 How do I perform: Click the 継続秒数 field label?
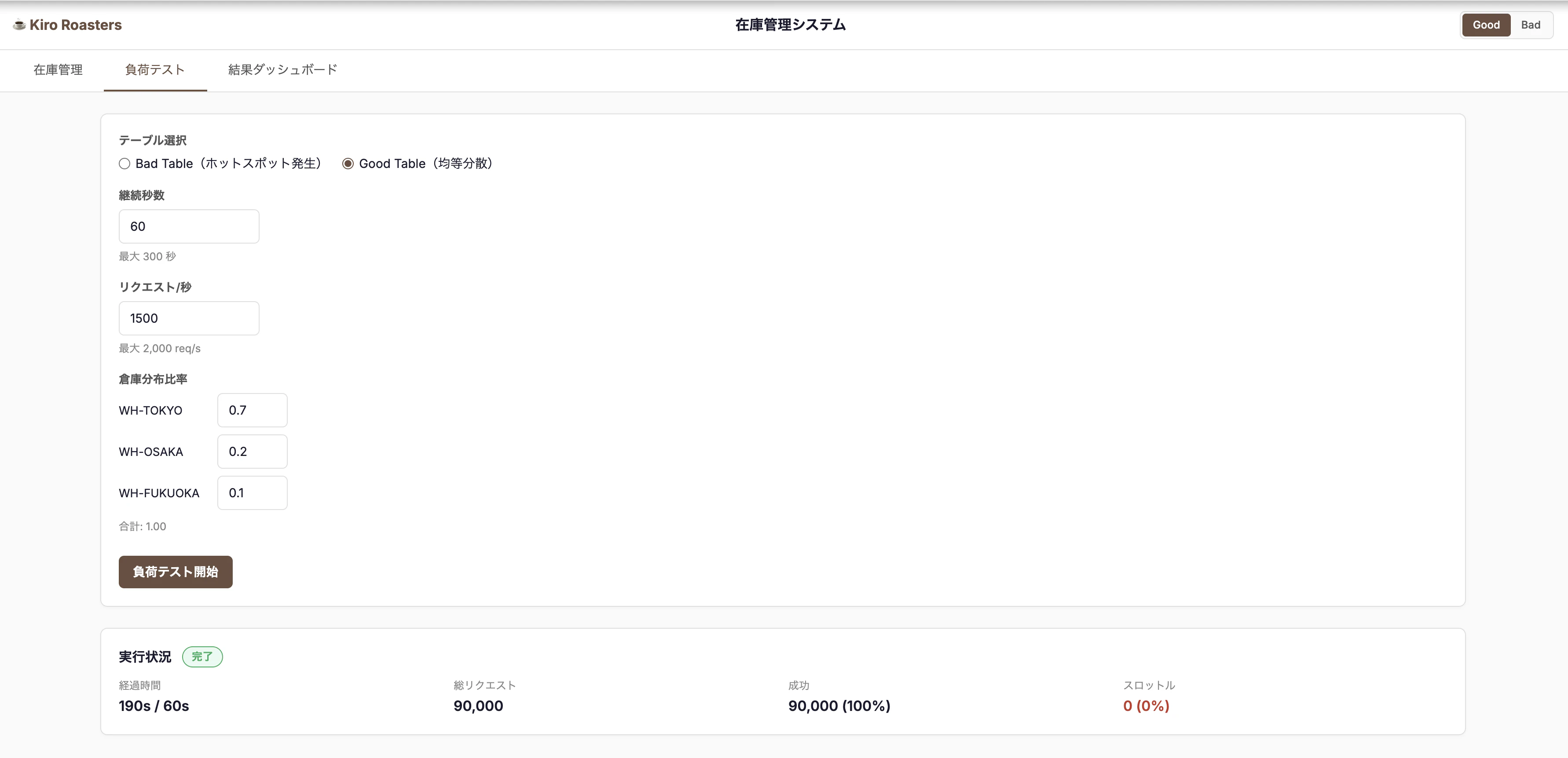[141, 196]
